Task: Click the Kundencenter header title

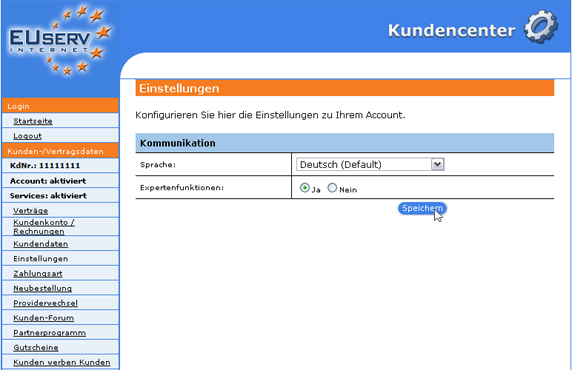Action: pos(451,30)
